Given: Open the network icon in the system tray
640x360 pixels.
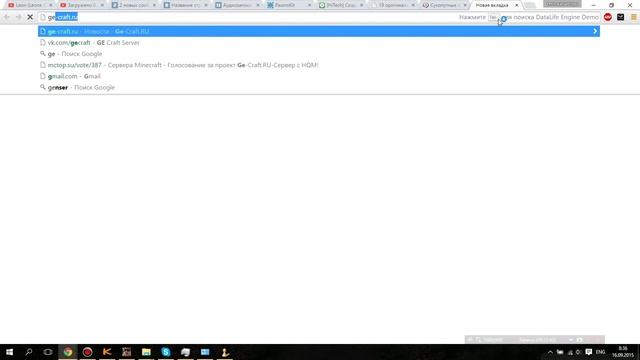Looking at the screenshot, I should [x=570, y=352].
